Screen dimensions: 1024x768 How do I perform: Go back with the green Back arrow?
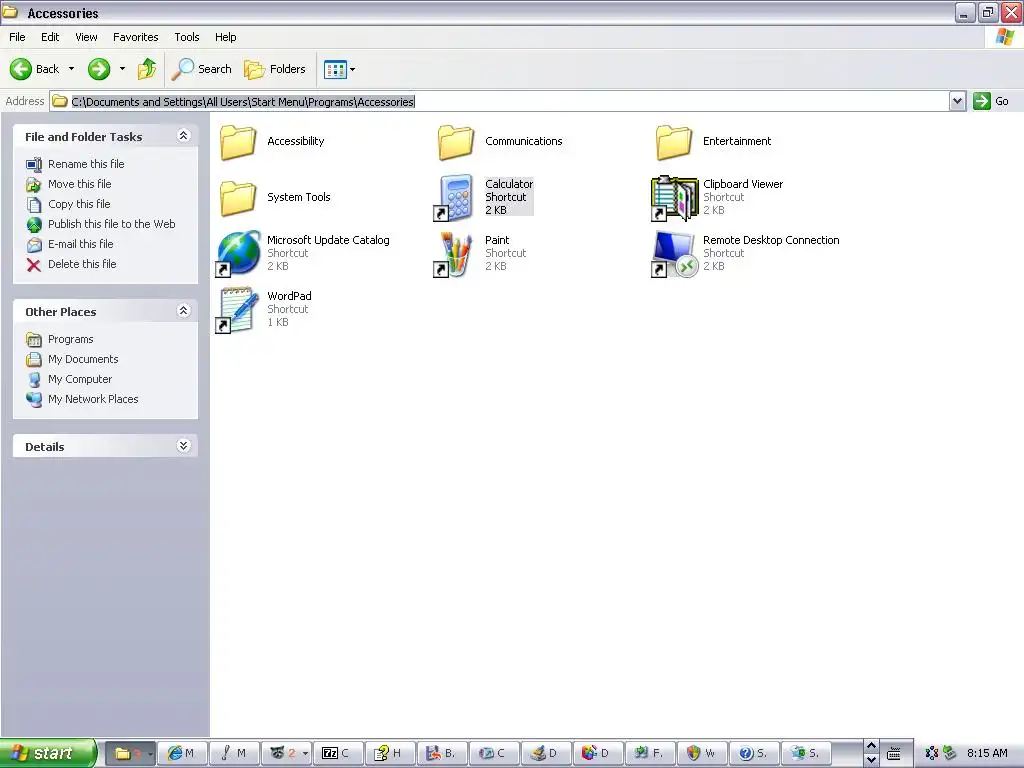click(x=21, y=69)
